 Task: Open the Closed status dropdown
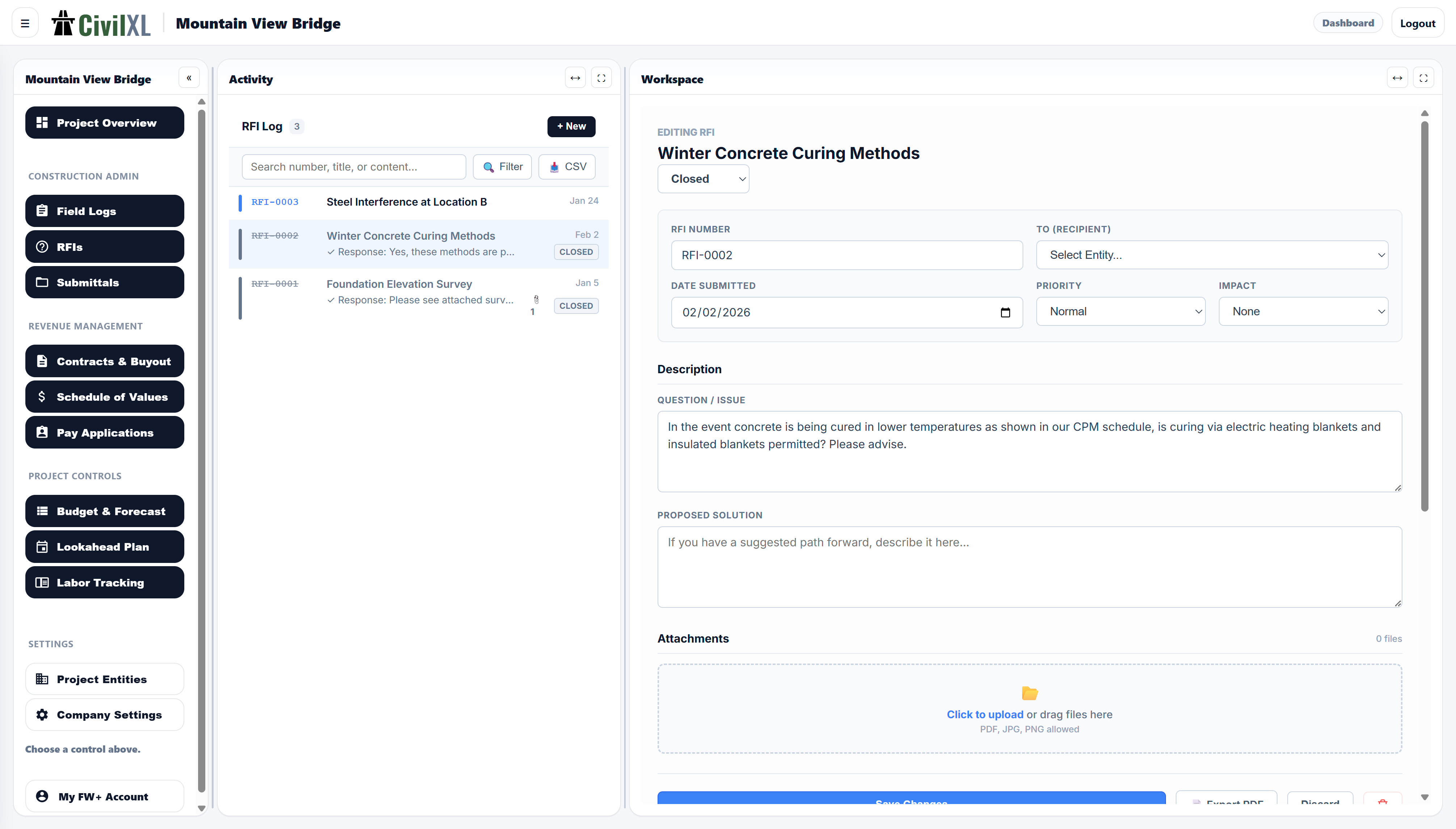click(703, 179)
